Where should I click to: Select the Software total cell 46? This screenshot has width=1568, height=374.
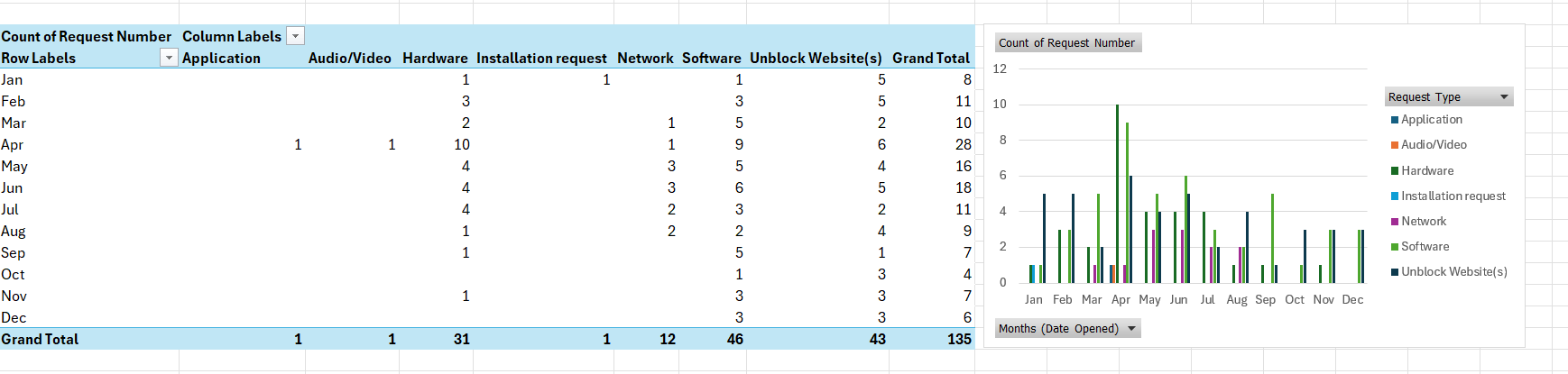point(712,339)
